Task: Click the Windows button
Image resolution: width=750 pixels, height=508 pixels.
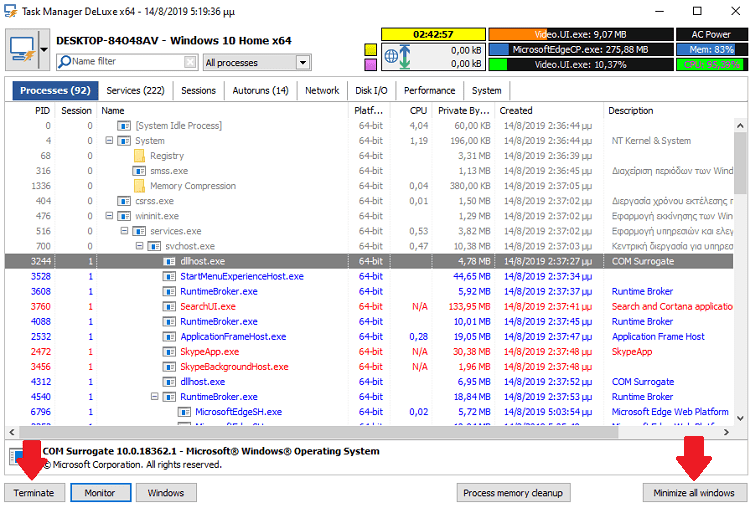Action: [x=166, y=493]
